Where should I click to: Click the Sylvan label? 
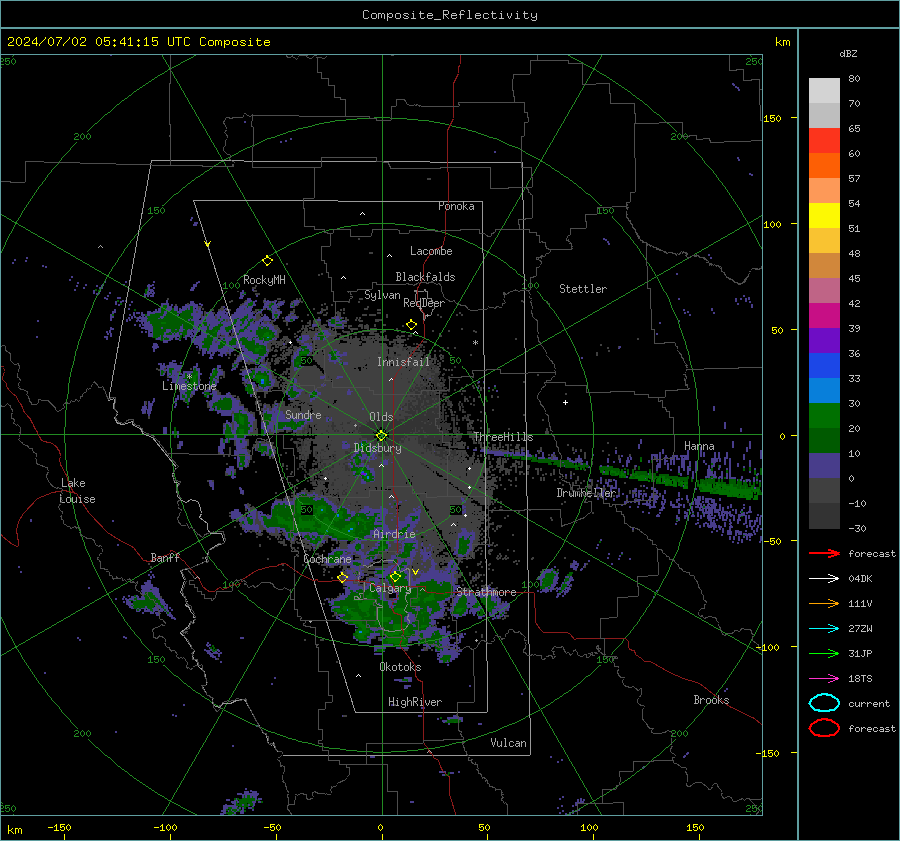pyautogui.click(x=382, y=295)
